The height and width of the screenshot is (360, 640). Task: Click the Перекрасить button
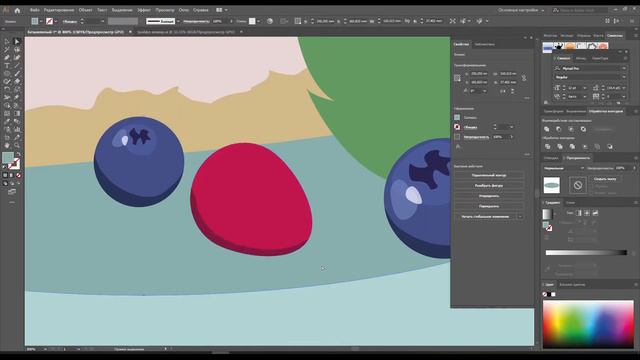click(x=489, y=206)
